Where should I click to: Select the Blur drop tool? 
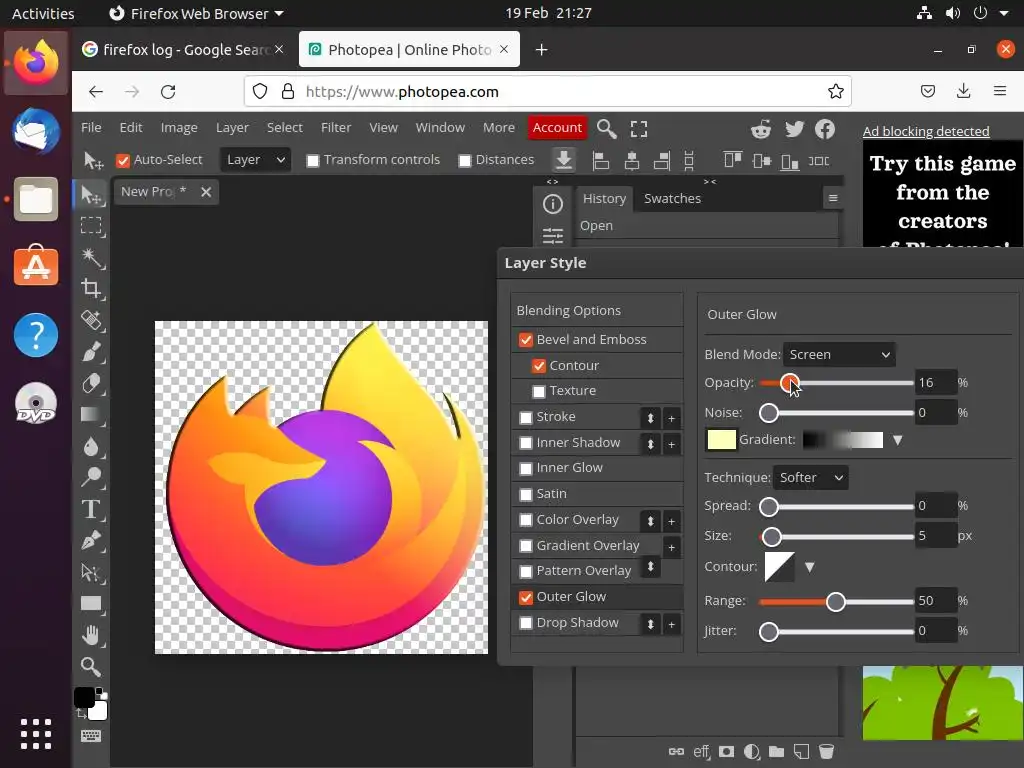click(91, 447)
